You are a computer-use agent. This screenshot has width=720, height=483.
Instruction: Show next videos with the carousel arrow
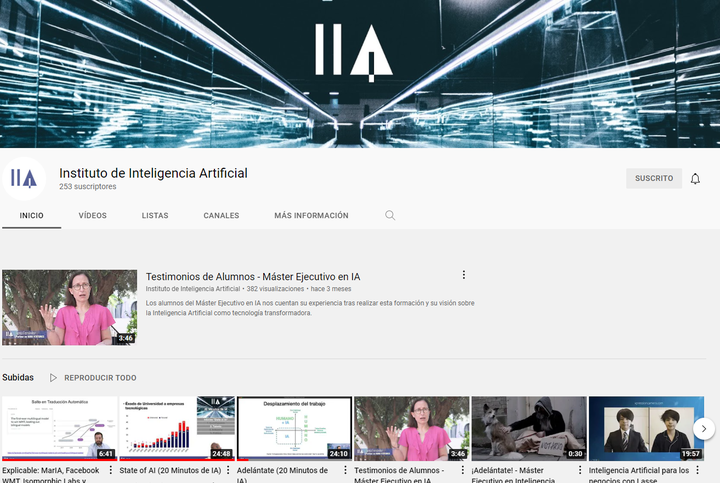[703, 429]
